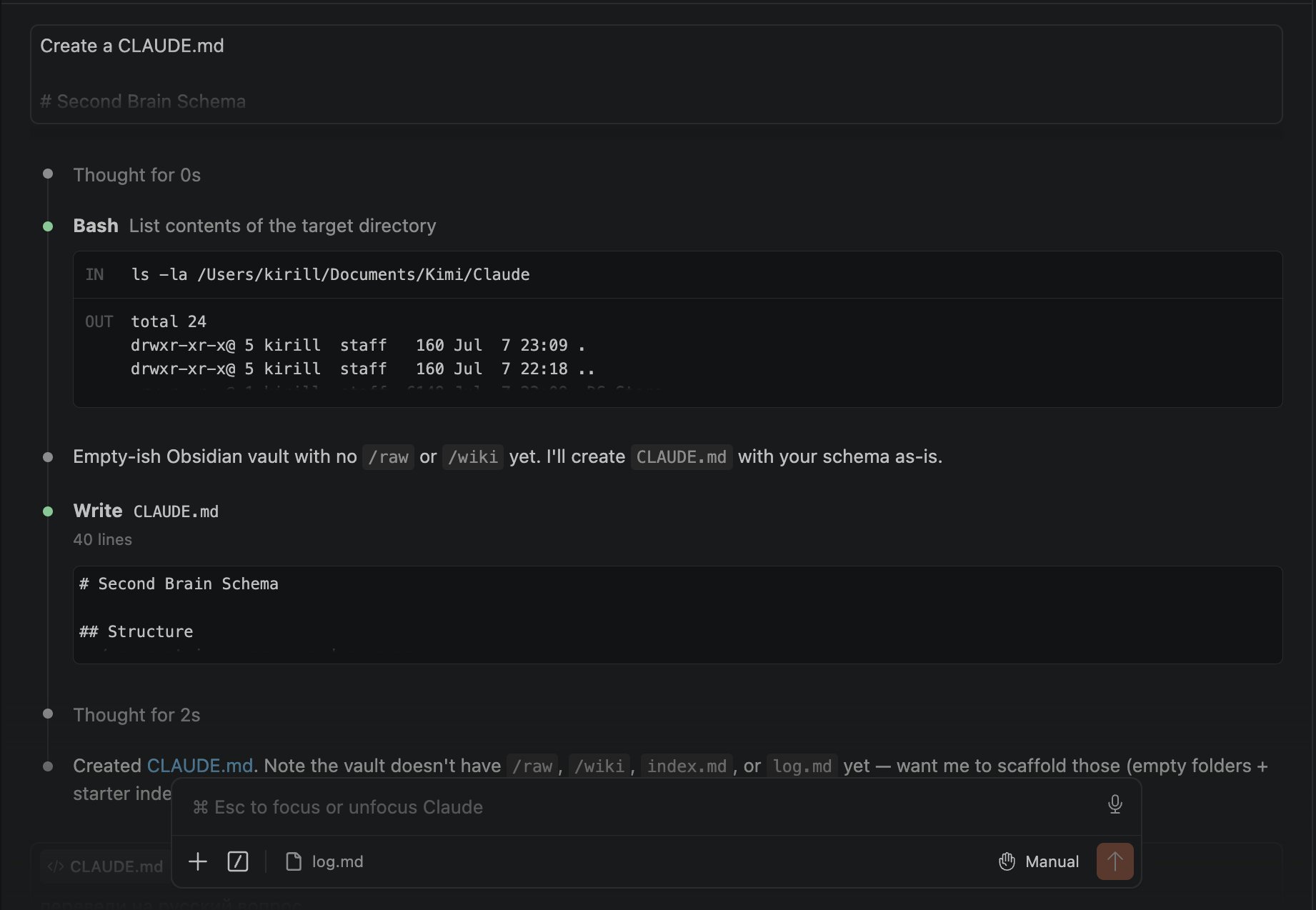Image resolution: width=1316 pixels, height=910 pixels.
Task: Click the CLAUDE.md file chip at bottom
Action: 105,866
